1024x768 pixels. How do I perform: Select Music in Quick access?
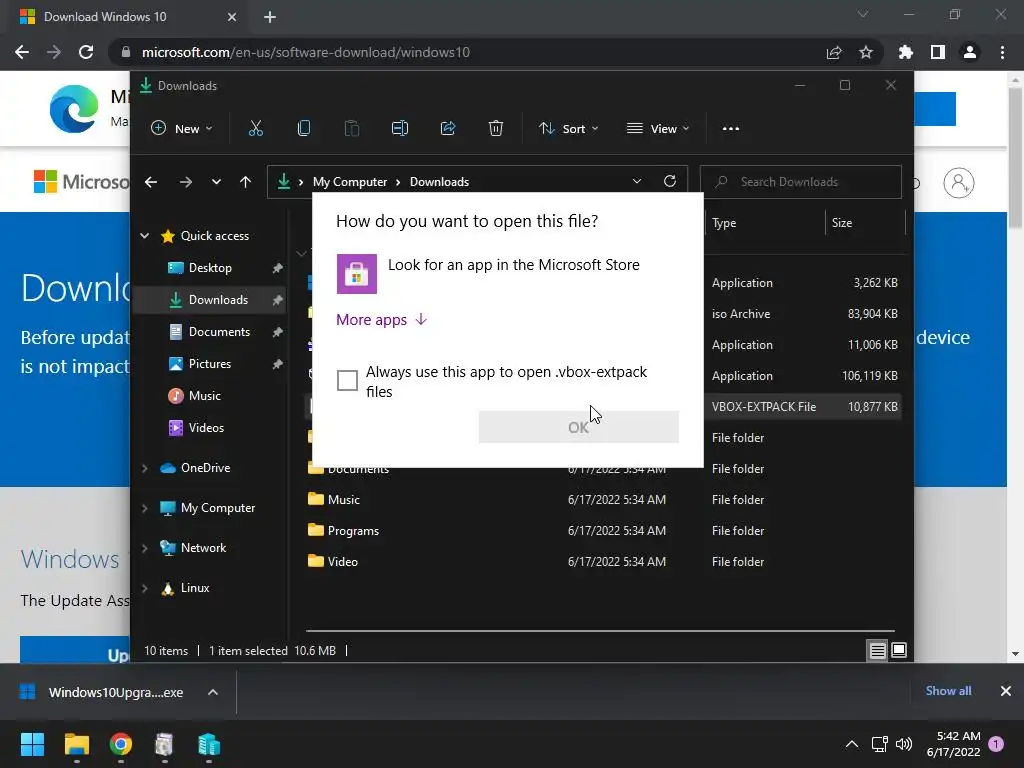point(210,396)
